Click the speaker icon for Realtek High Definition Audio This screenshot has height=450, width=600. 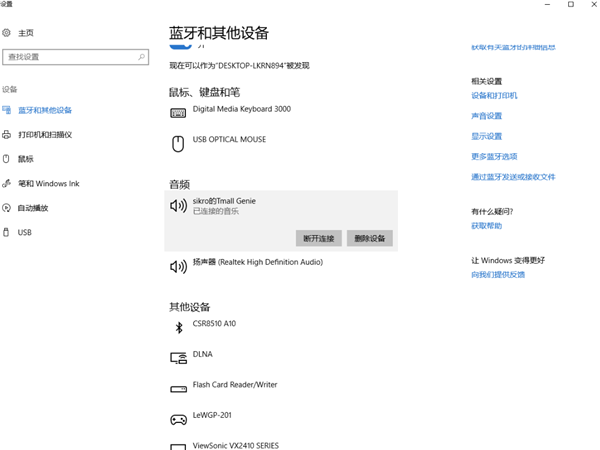[x=178, y=266]
